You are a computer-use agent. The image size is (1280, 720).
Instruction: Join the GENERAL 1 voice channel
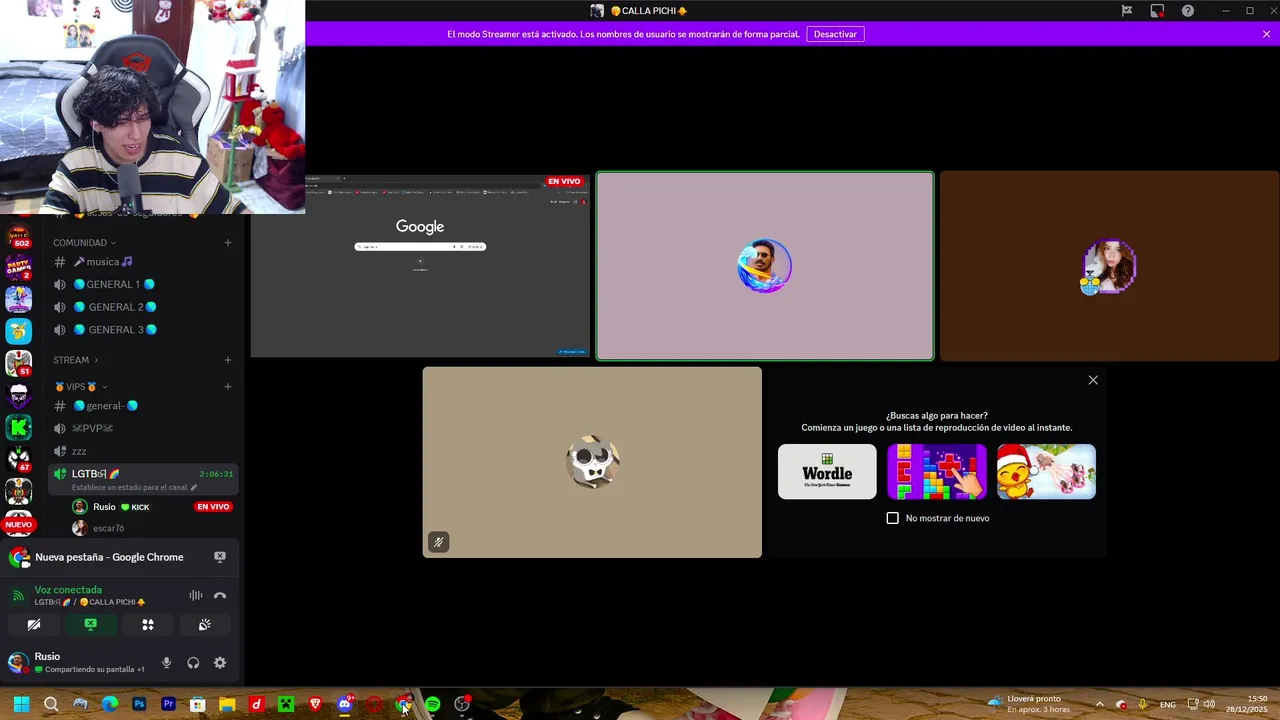pyautogui.click(x=143, y=284)
